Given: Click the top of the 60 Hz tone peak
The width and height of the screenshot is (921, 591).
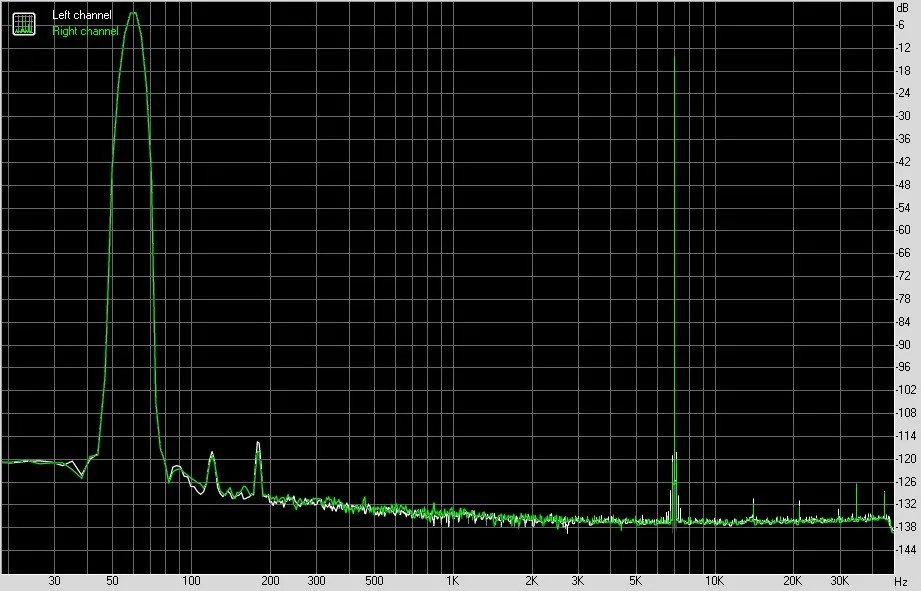Looking at the screenshot, I should click(134, 13).
